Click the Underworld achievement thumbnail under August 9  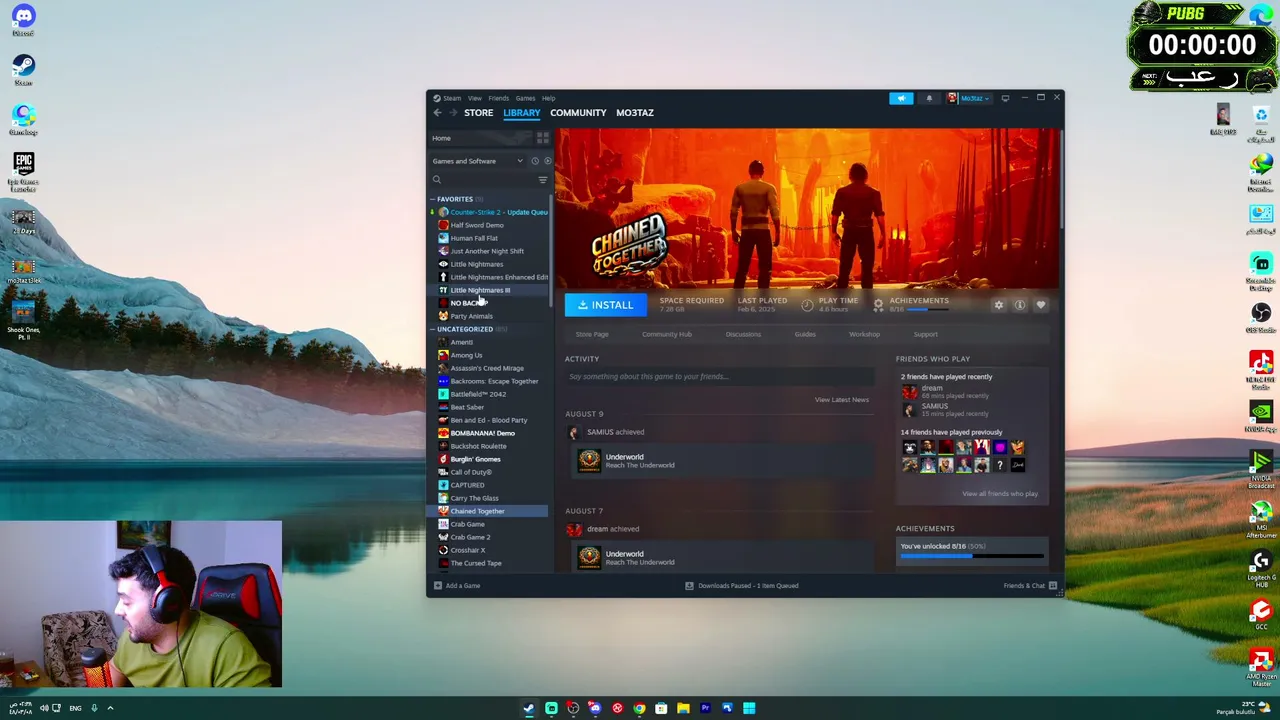point(589,460)
